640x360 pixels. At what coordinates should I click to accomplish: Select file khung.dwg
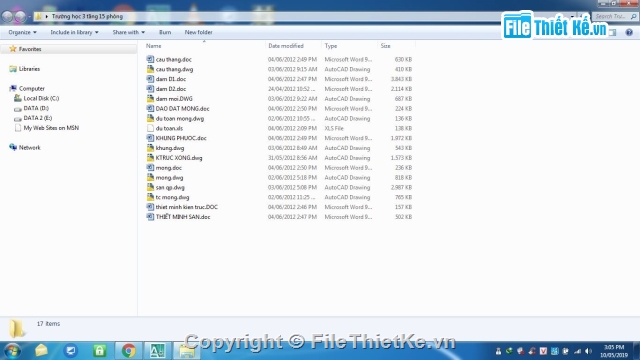tap(170, 148)
